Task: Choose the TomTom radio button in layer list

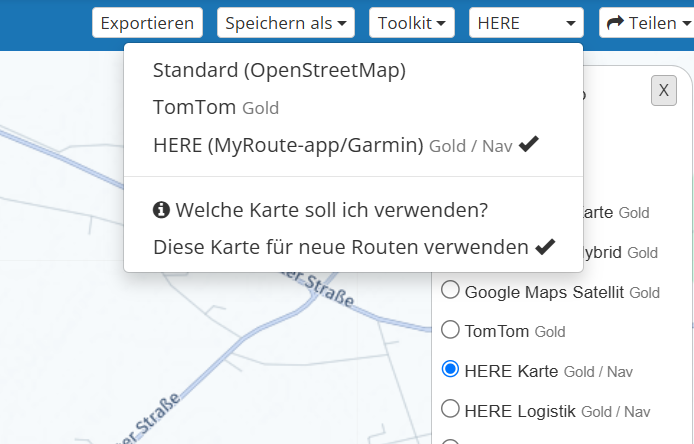Action: click(450, 330)
